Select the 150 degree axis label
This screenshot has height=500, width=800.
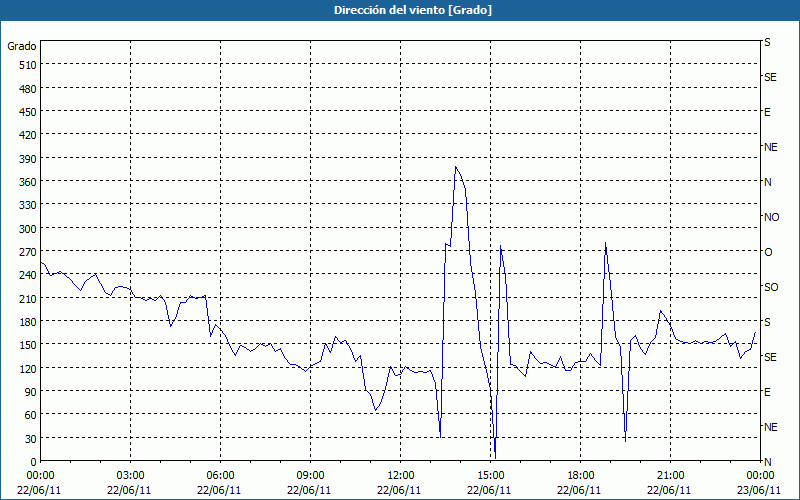tap(29, 345)
